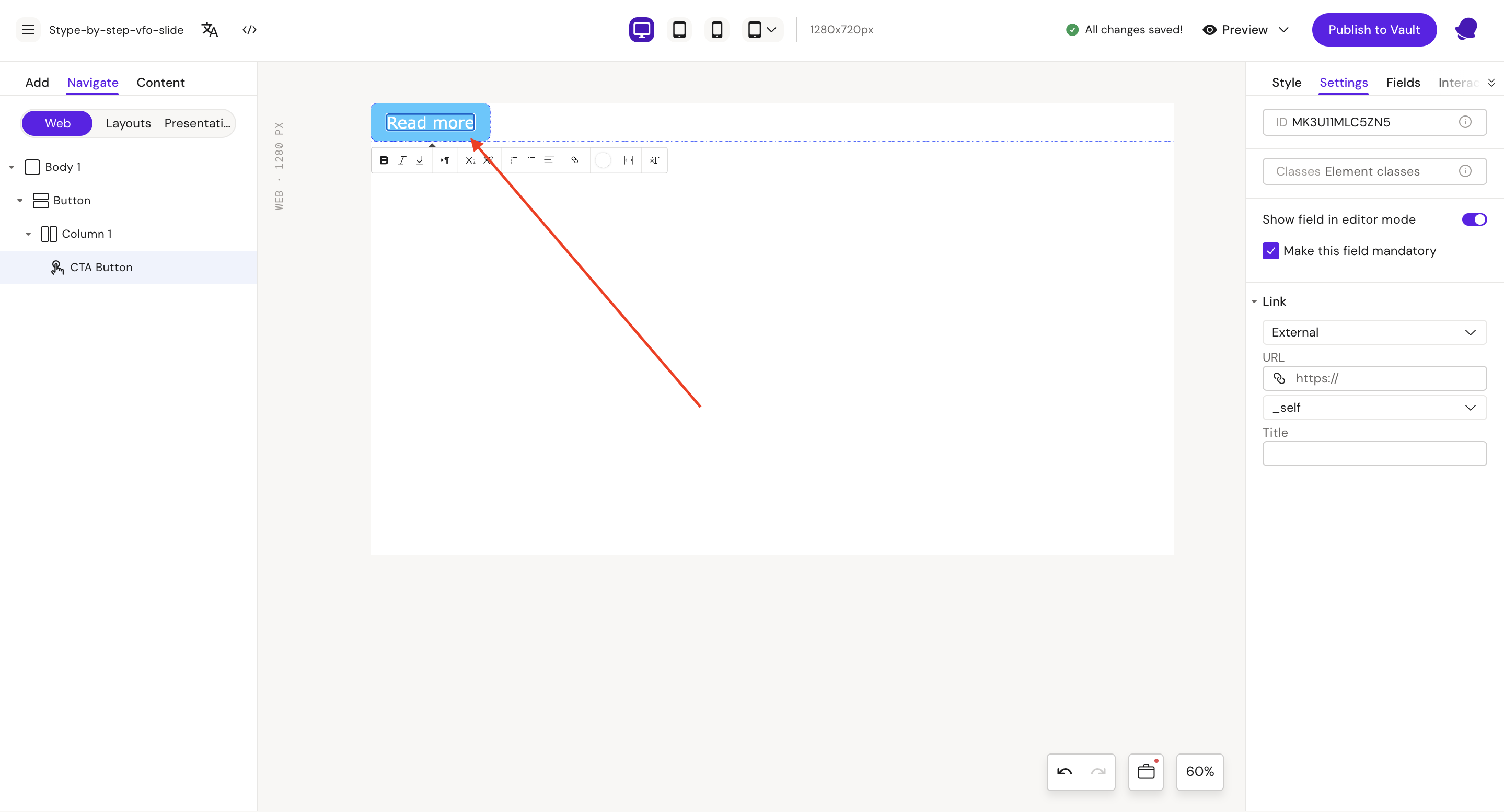1504x812 pixels.
Task: Open the 60% zoom control
Action: tap(1199, 771)
